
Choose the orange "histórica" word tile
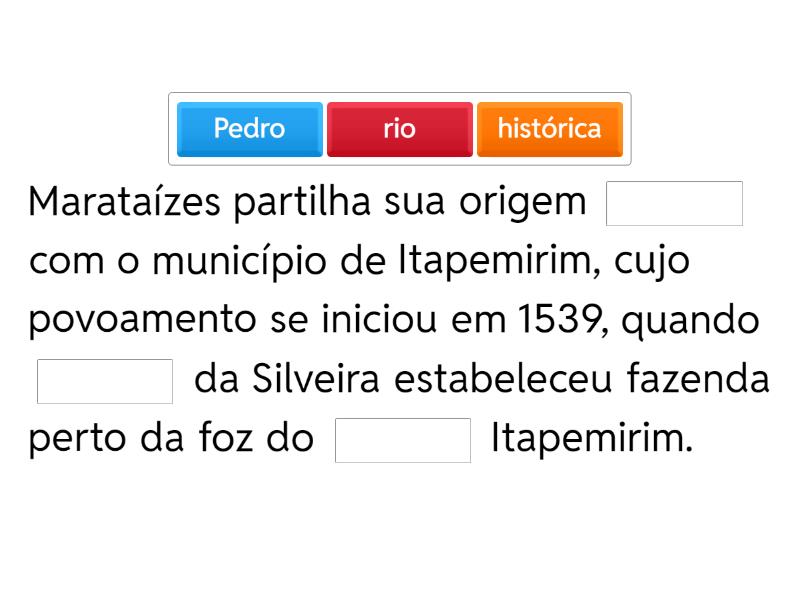pos(549,129)
